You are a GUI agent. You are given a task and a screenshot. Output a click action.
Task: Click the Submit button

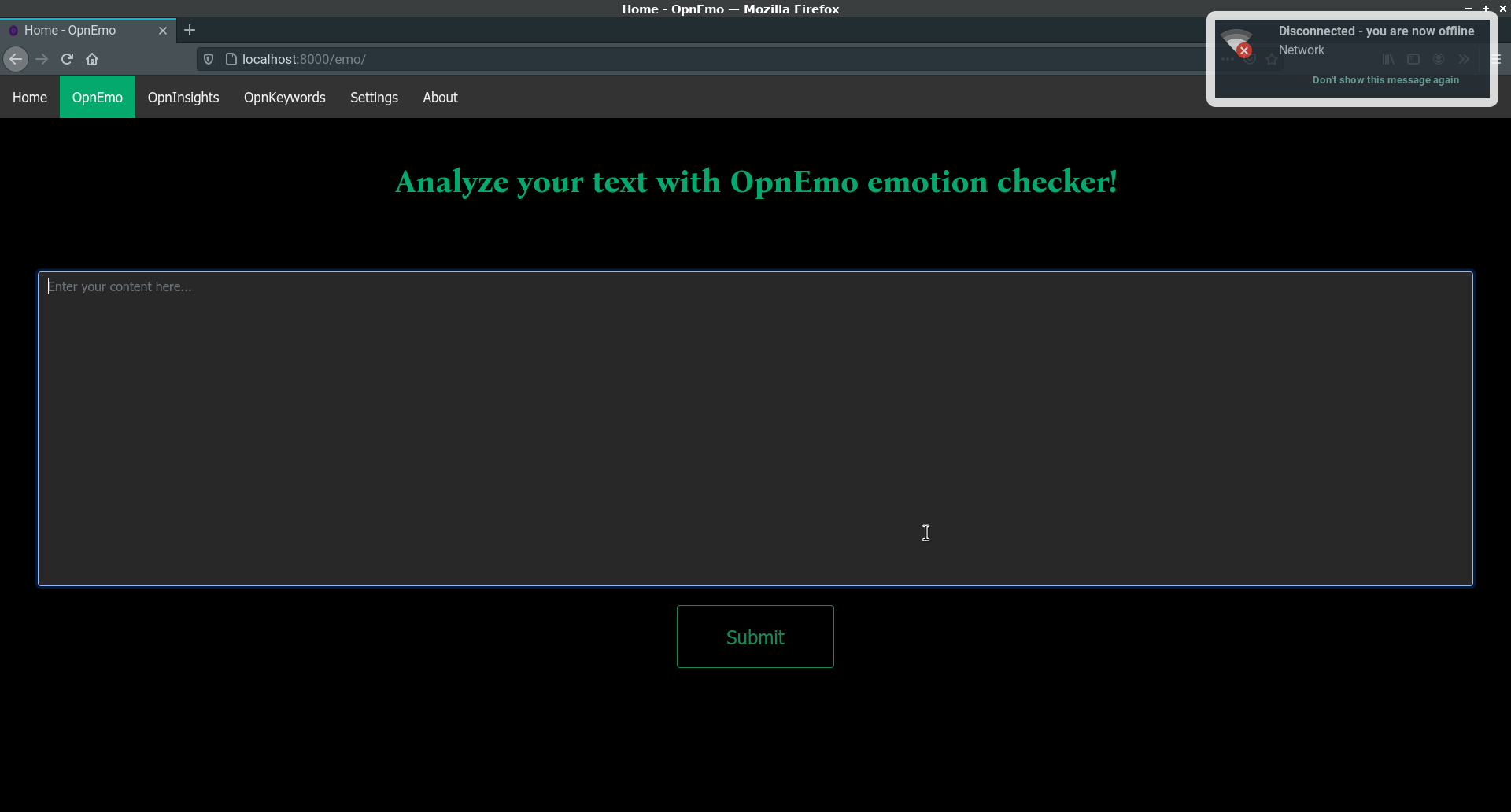click(x=755, y=637)
